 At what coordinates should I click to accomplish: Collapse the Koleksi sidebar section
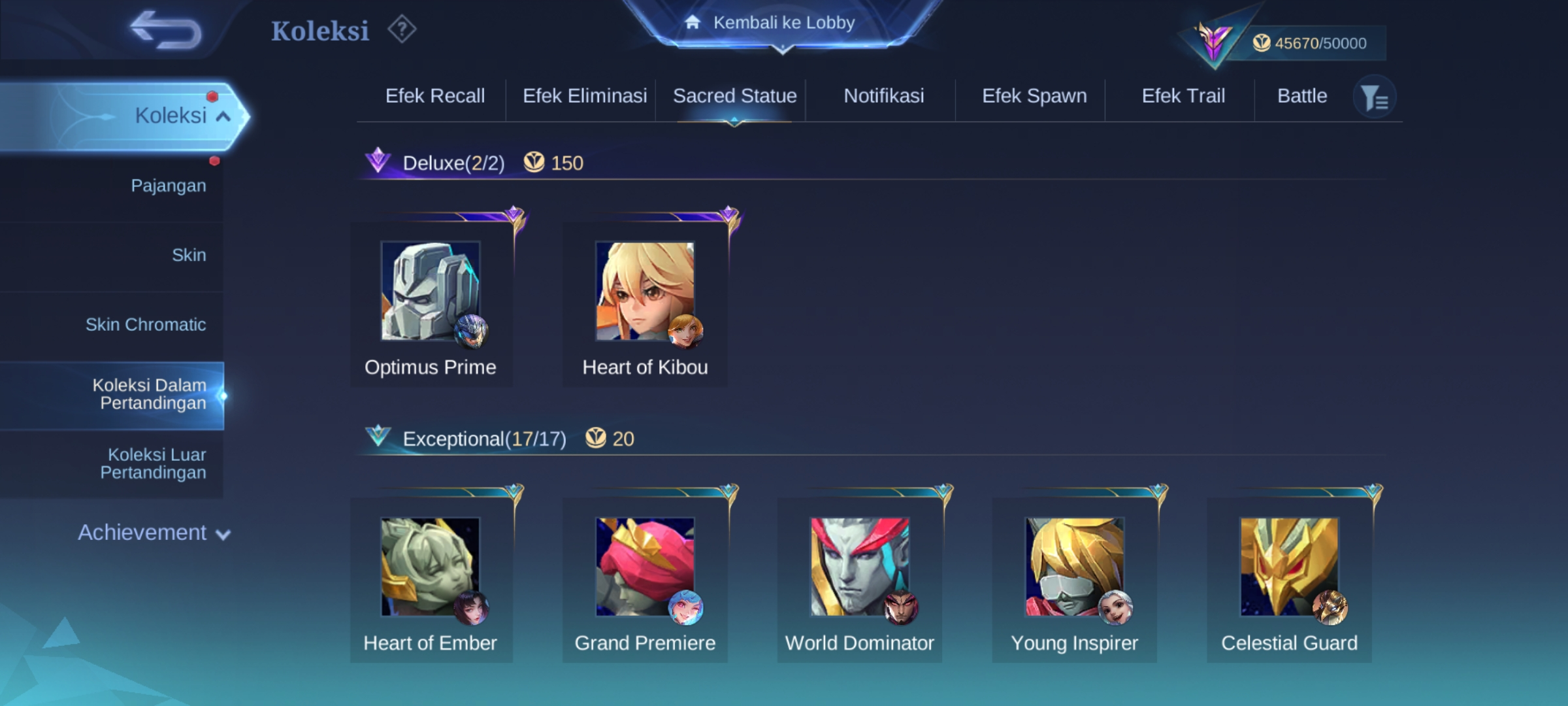coord(124,116)
